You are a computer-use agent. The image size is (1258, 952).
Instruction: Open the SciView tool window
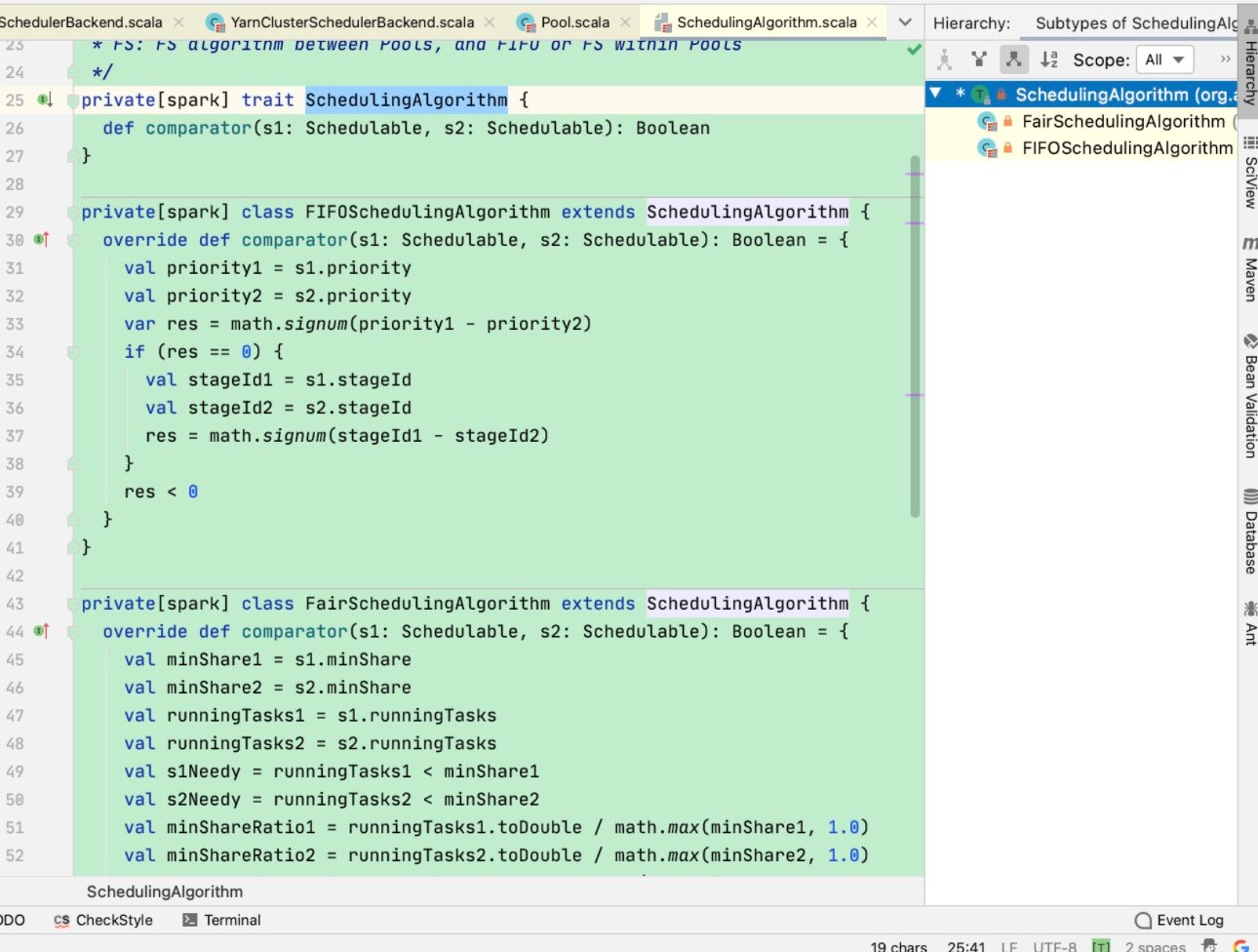point(1249,172)
